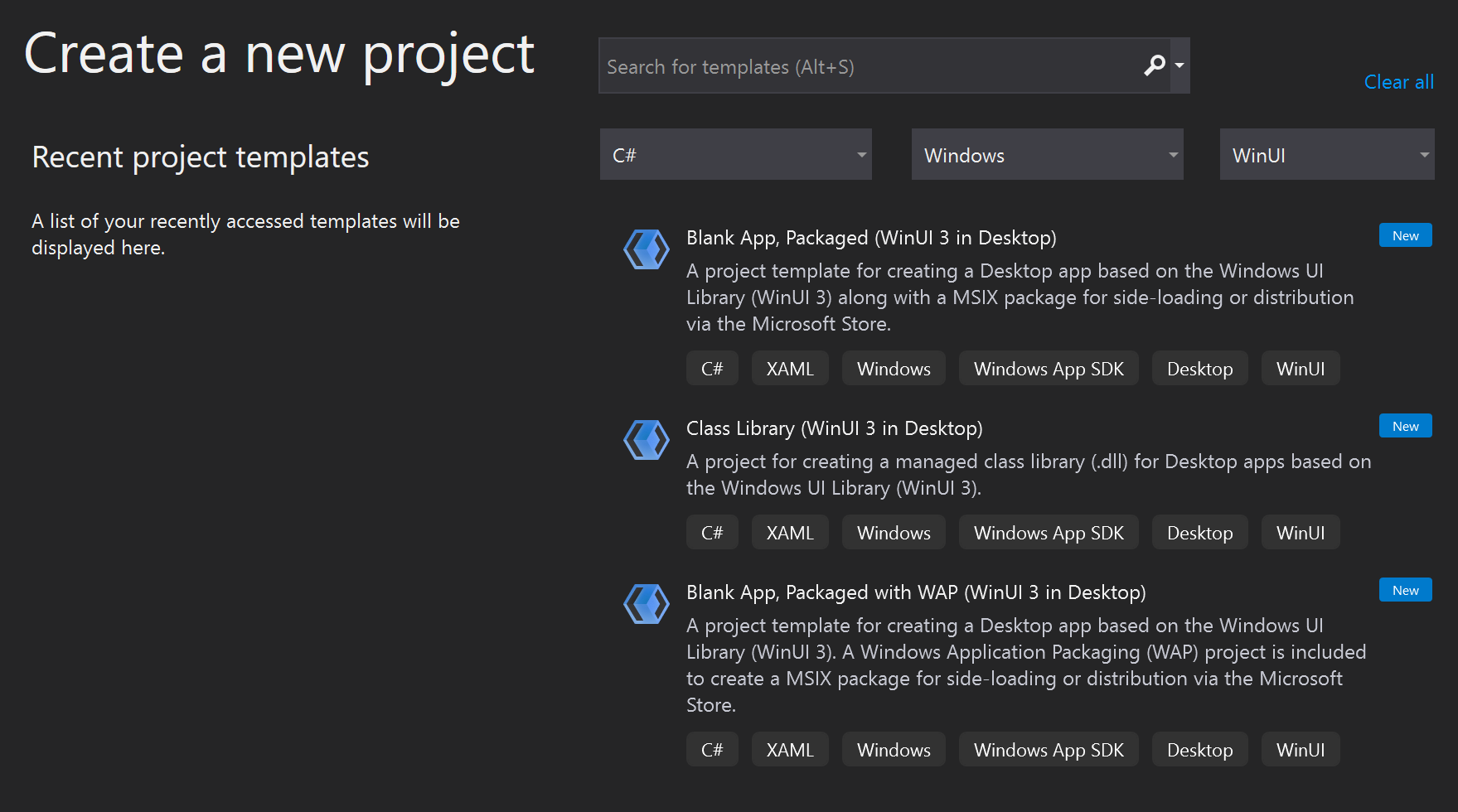Select the Blank App, Packaged (WinUI 3) template
This screenshot has height=812, width=1458.
(870, 238)
